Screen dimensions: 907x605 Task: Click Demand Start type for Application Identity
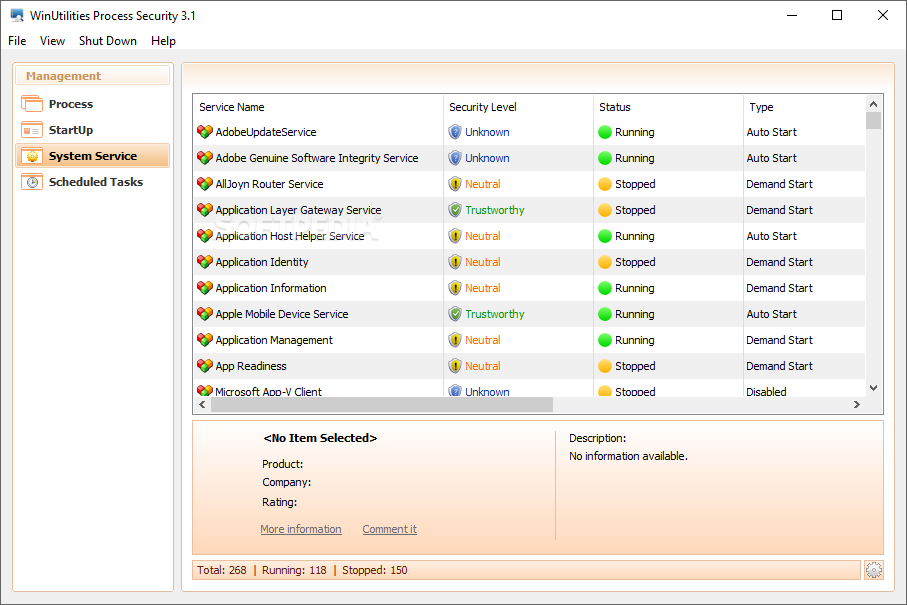(x=779, y=262)
